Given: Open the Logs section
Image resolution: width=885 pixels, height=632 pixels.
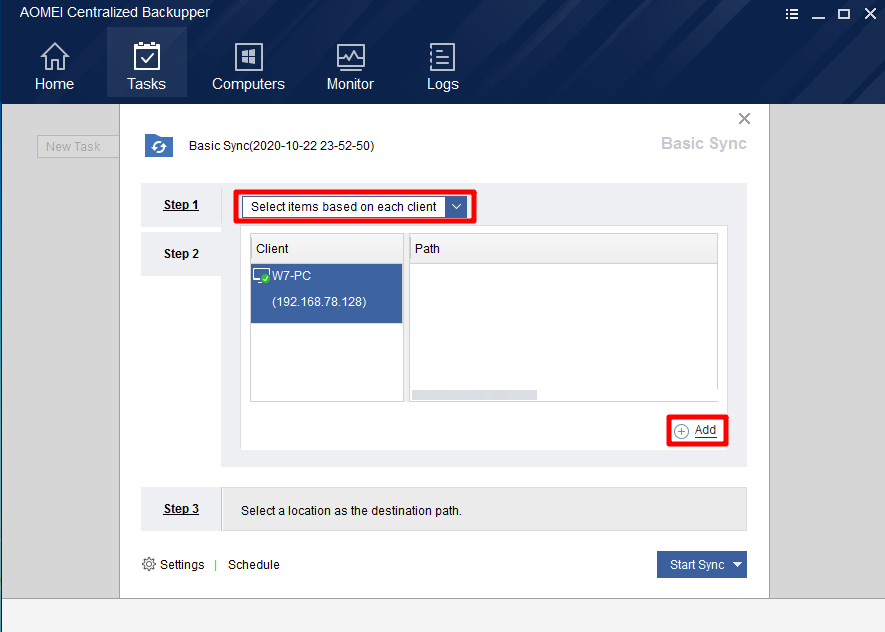Looking at the screenshot, I should [x=442, y=67].
